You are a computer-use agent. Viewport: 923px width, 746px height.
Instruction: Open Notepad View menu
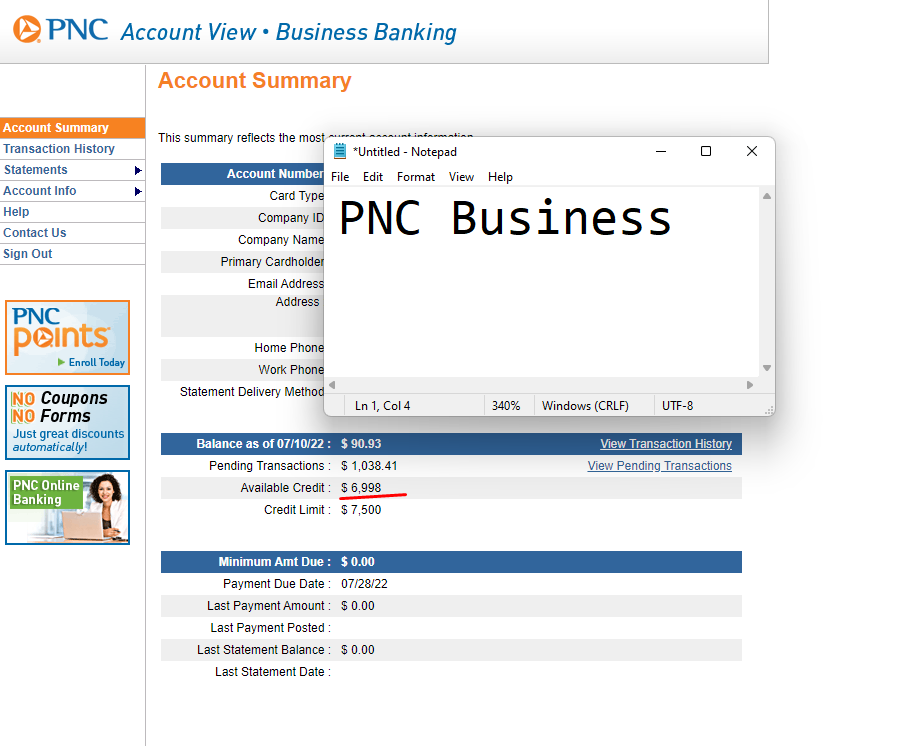(461, 177)
